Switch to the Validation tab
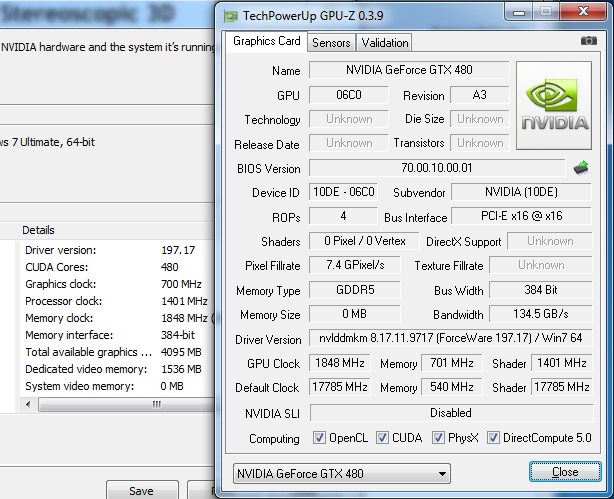Screen dimensions: 614x499 pos(385,42)
